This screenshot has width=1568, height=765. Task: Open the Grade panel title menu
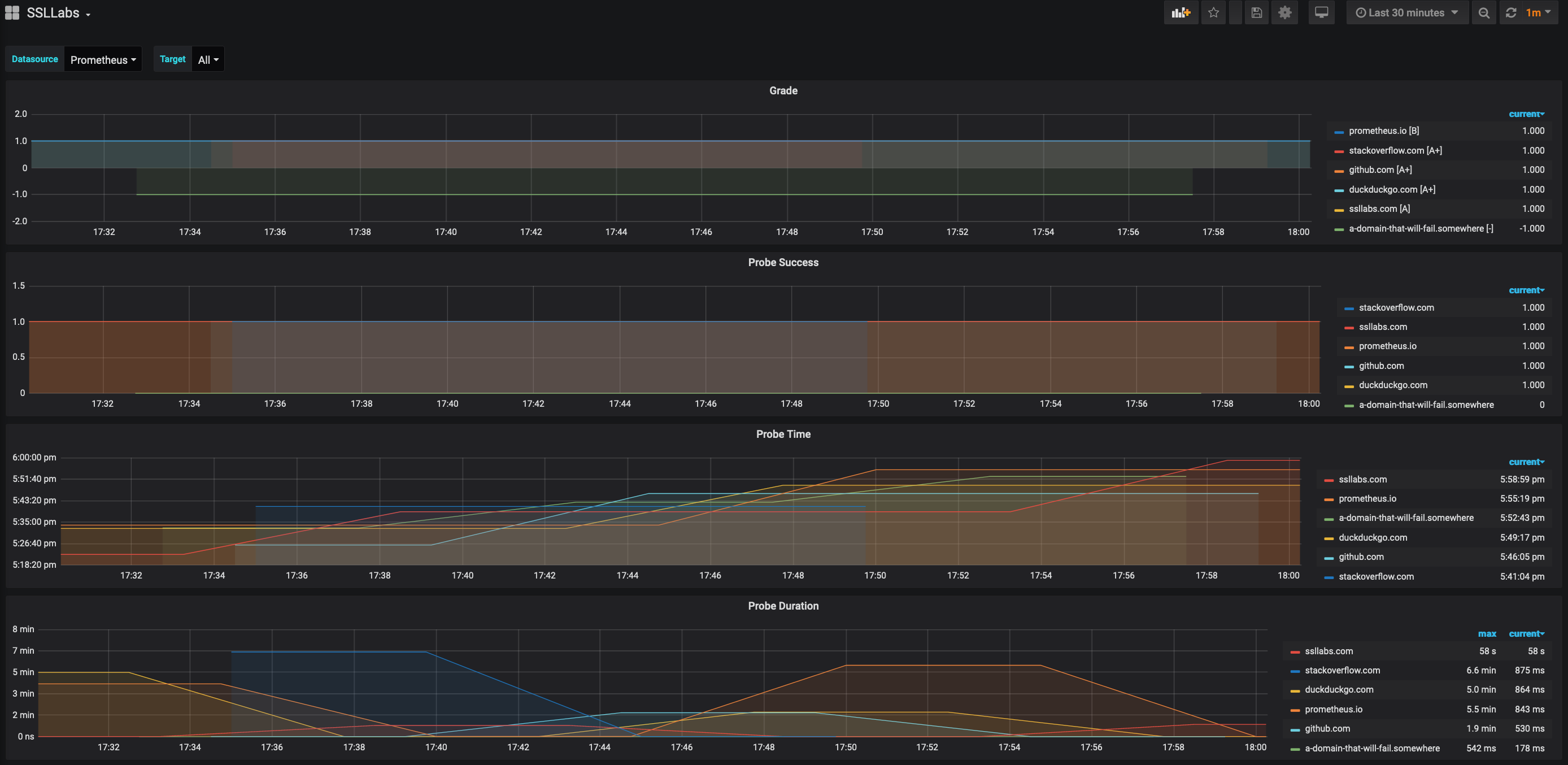(x=783, y=91)
